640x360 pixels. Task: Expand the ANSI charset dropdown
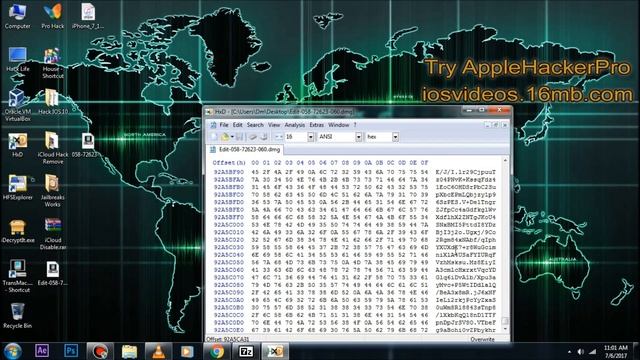[x=359, y=137]
